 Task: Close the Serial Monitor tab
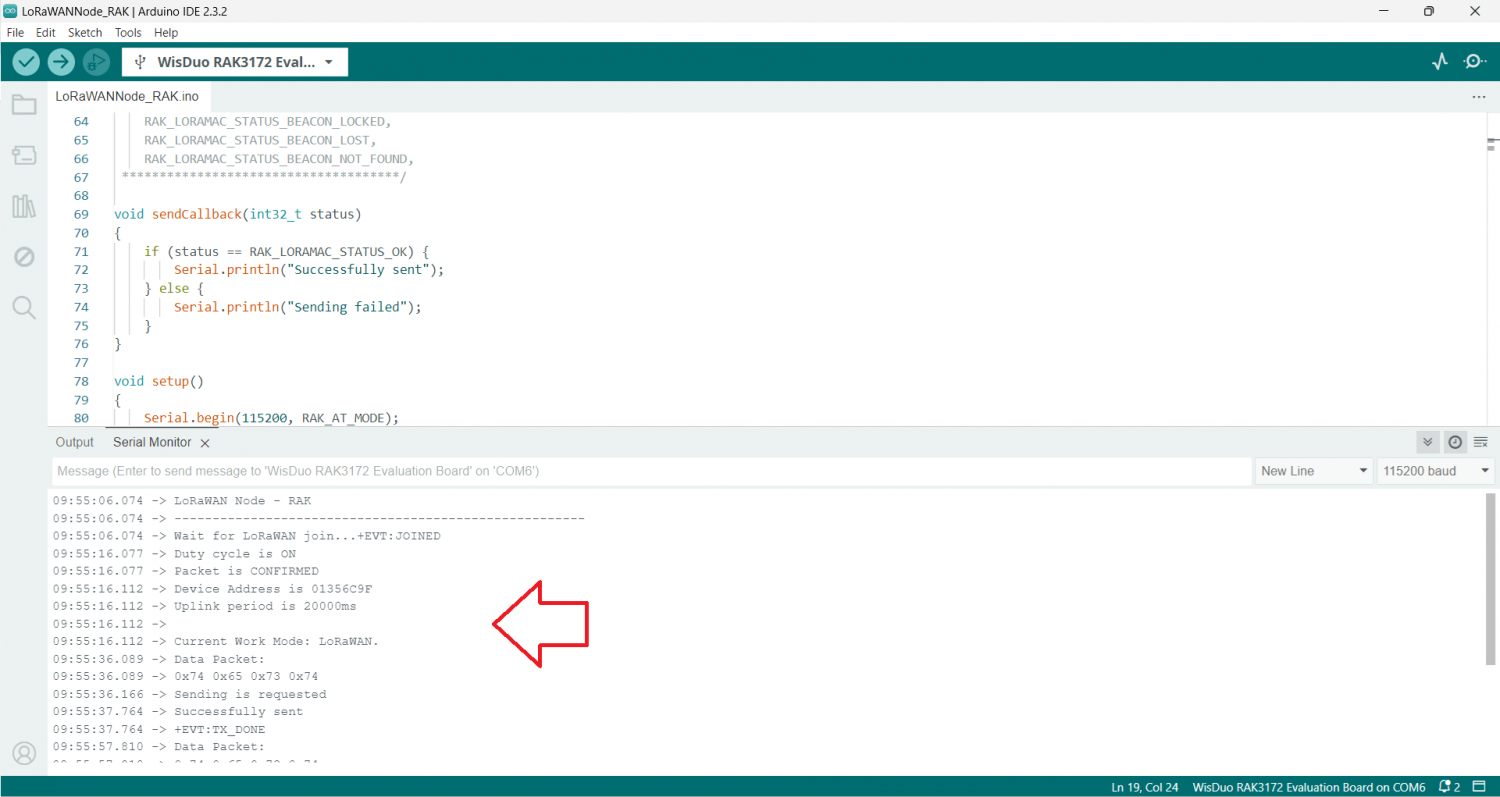pos(205,443)
